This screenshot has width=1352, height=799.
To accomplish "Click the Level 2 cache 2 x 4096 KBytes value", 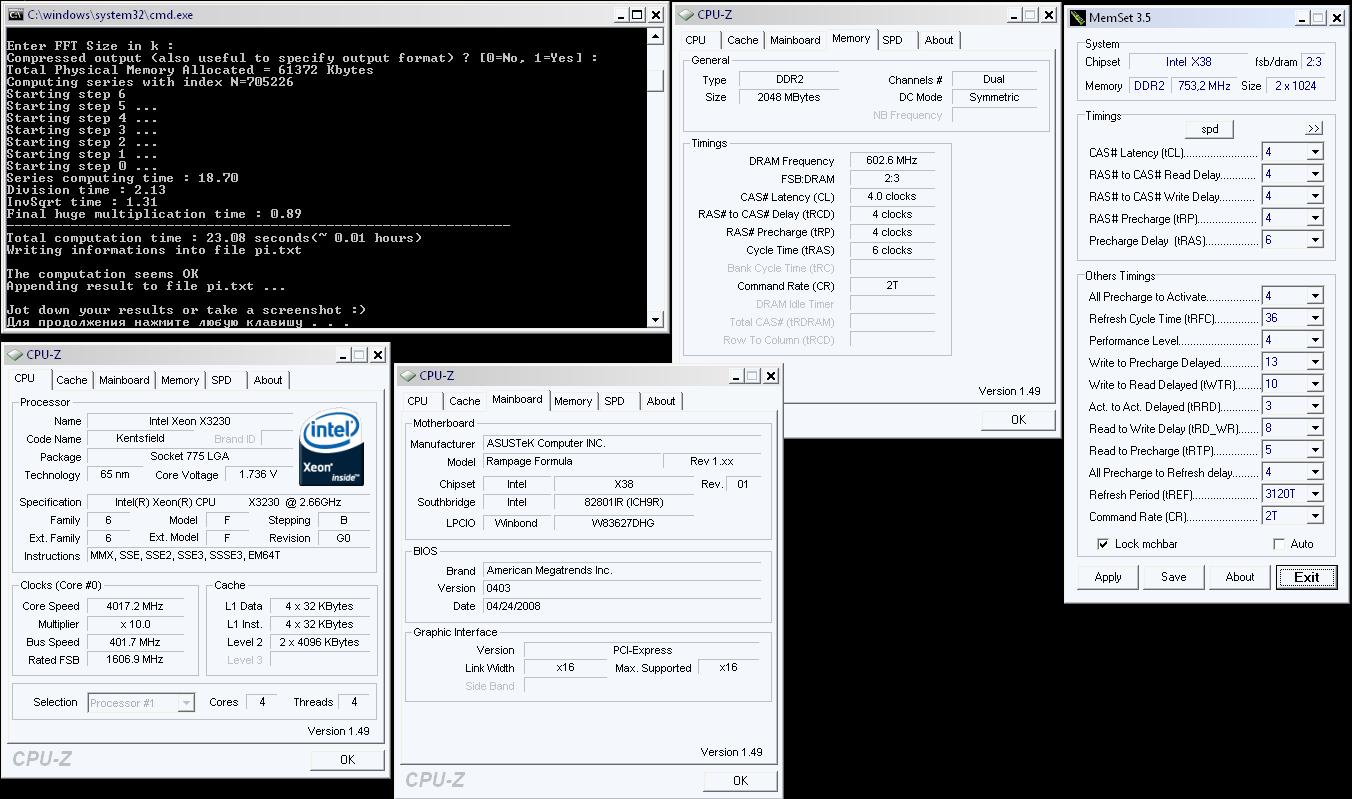I will tap(319, 642).
